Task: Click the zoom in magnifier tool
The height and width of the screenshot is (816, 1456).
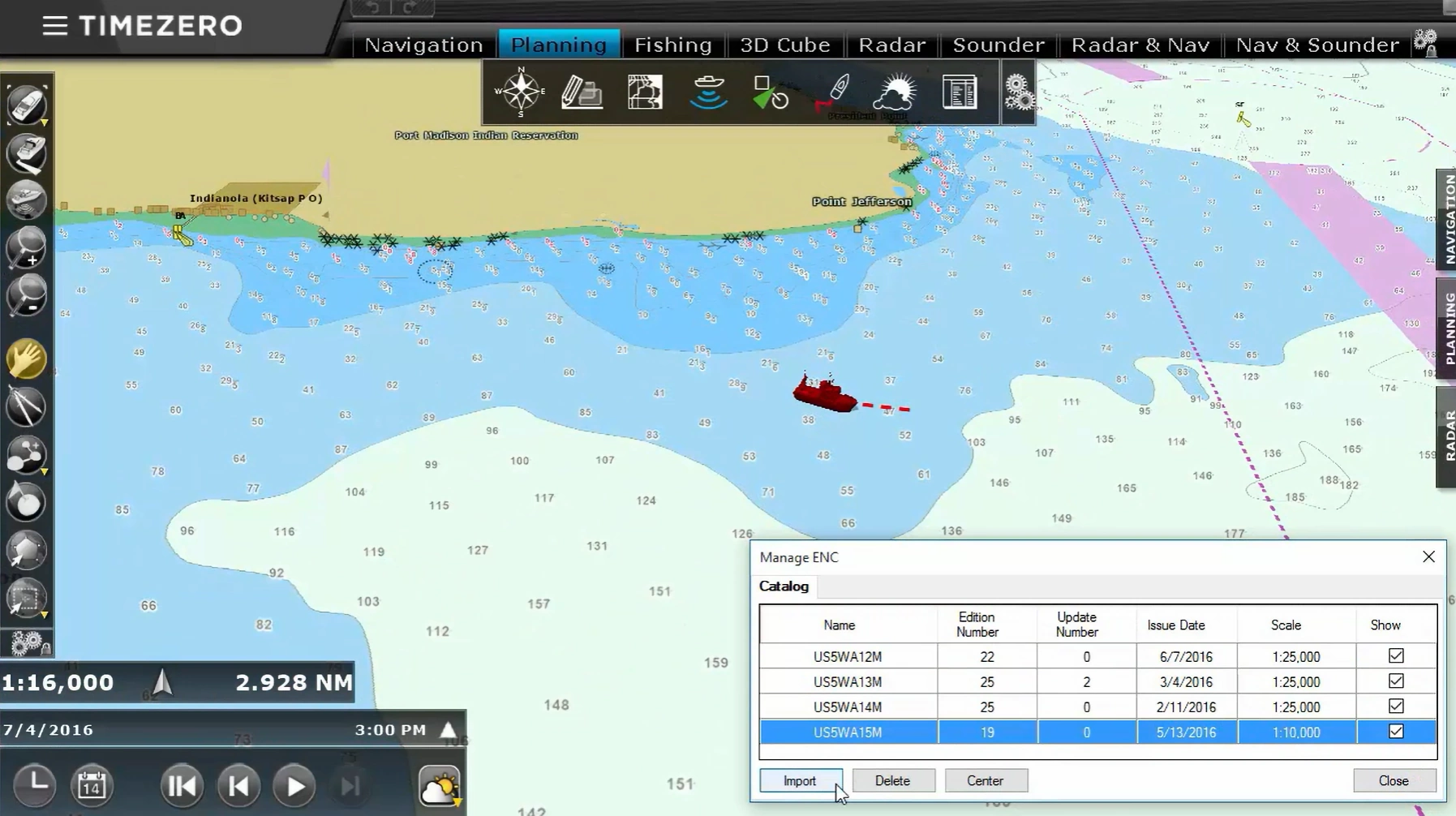Action: coord(27,247)
